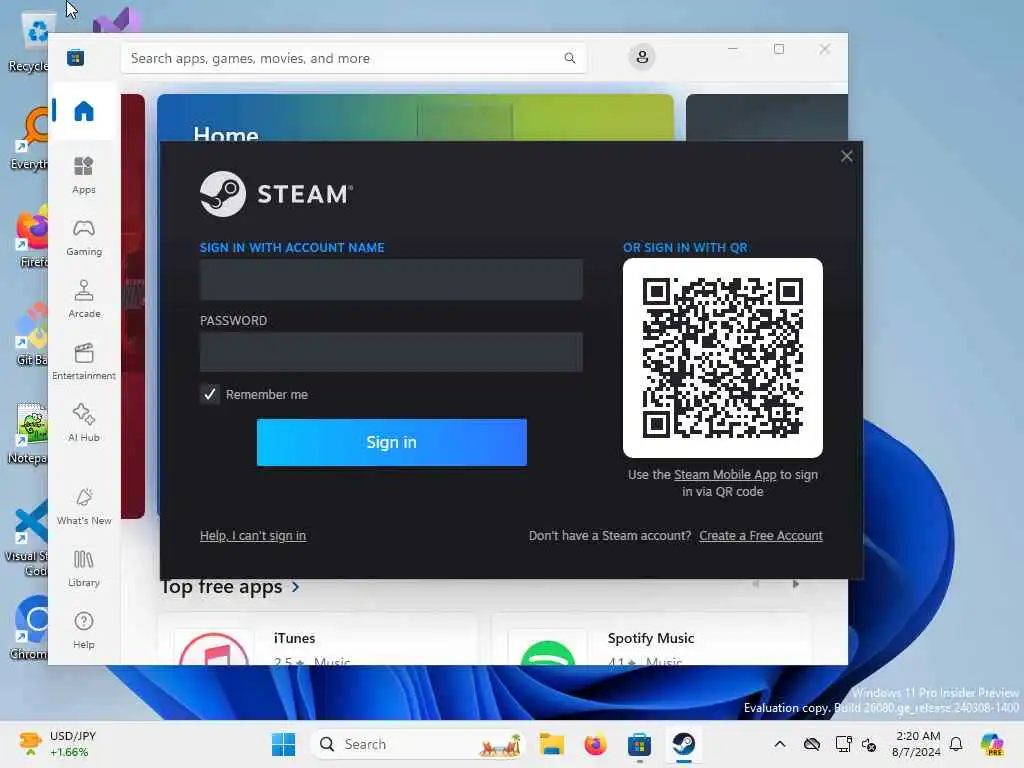
Task: Click the display tray icon
Action: (843, 744)
